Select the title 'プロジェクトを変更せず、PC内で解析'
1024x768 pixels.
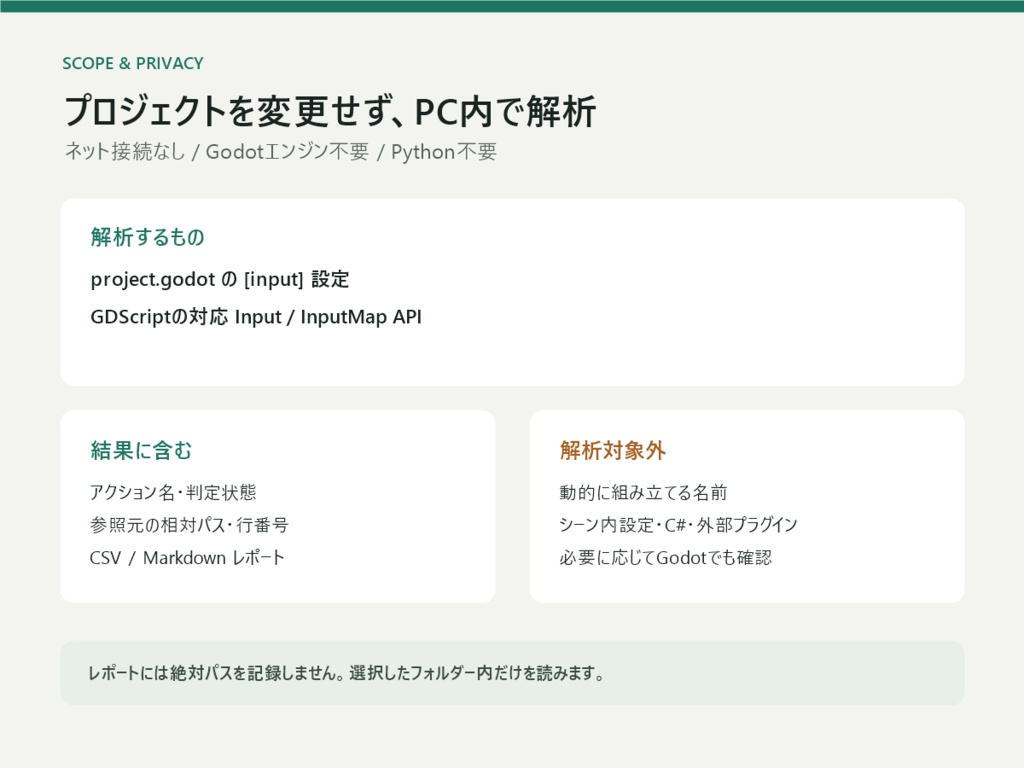tap(330, 111)
